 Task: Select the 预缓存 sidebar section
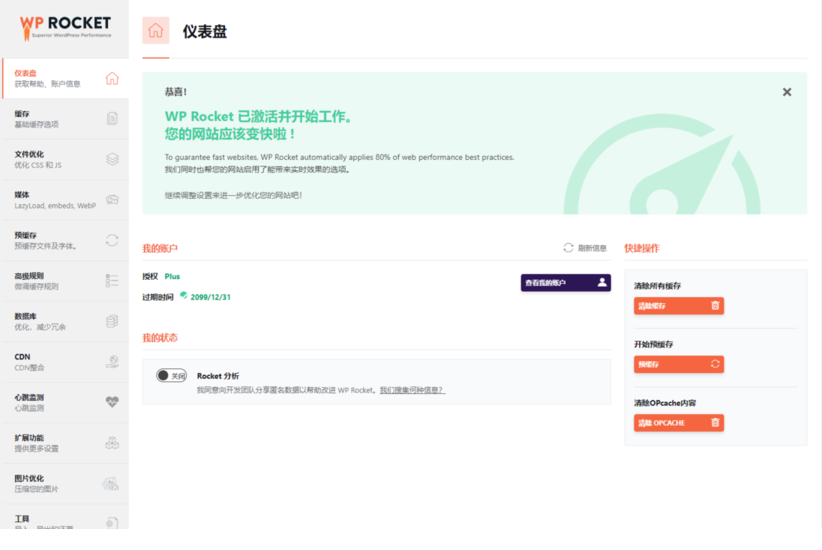click(x=66, y=240)
